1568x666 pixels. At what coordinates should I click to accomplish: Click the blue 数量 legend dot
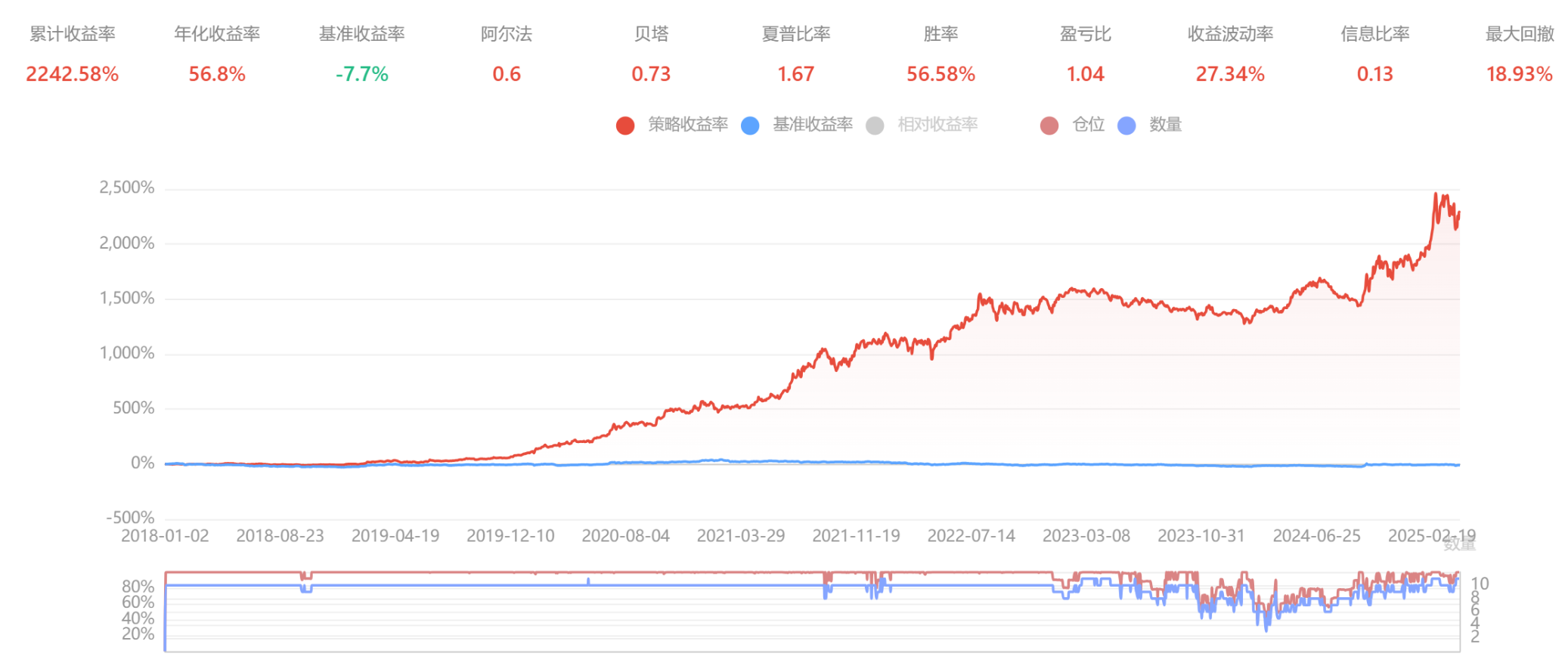coord(1126,125)
